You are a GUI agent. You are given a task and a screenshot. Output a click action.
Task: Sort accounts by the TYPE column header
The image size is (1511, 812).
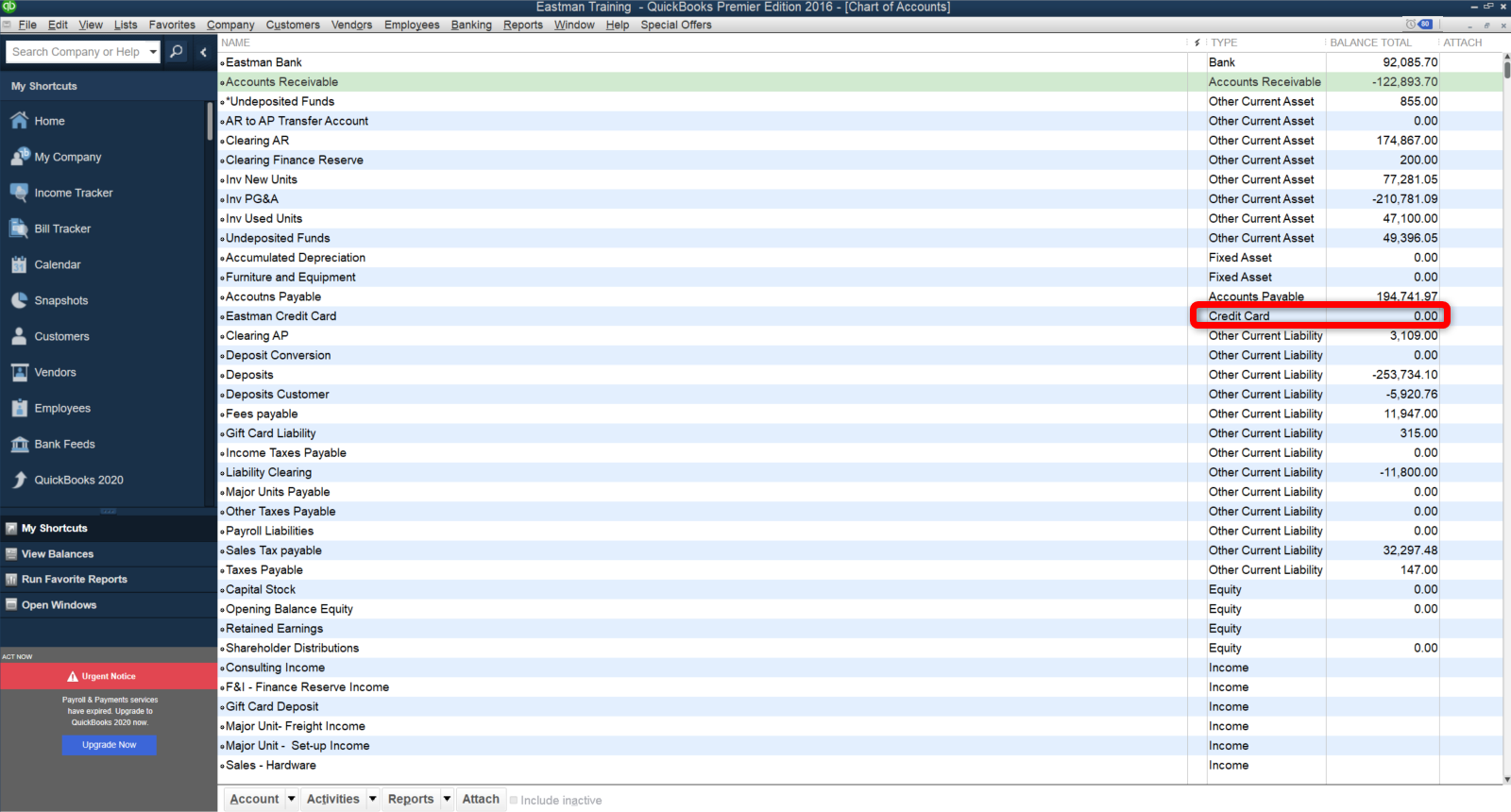click(x=1224, y=42)
